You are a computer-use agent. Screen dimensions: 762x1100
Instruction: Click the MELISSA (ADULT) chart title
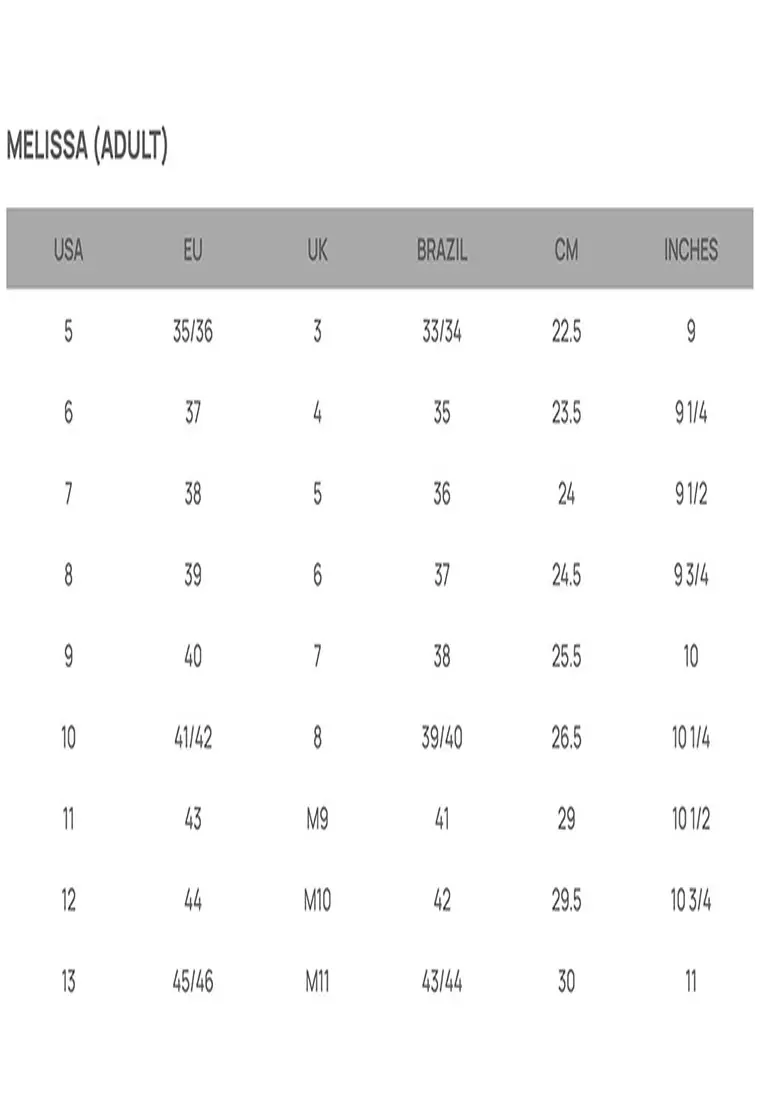point(87,147)
